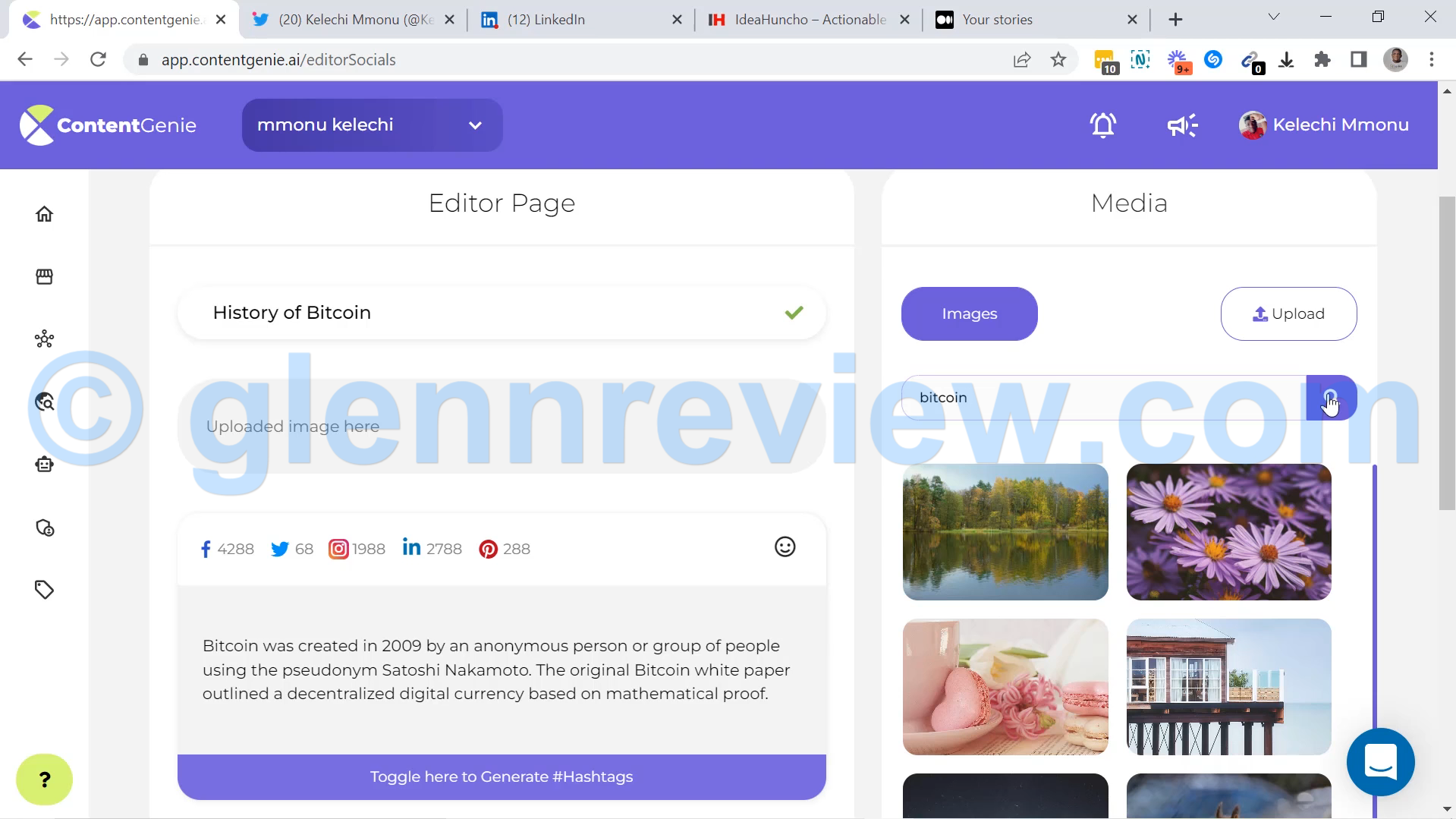Viewport: 1456px width, 819px height.
Task: Switch to the Kelechi Mmonu Twitter tab
Action: click(352, 20)
